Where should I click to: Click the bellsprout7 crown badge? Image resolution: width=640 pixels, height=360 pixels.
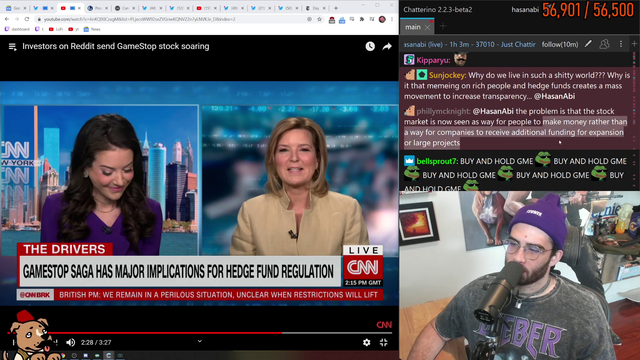tap(409, 160)
